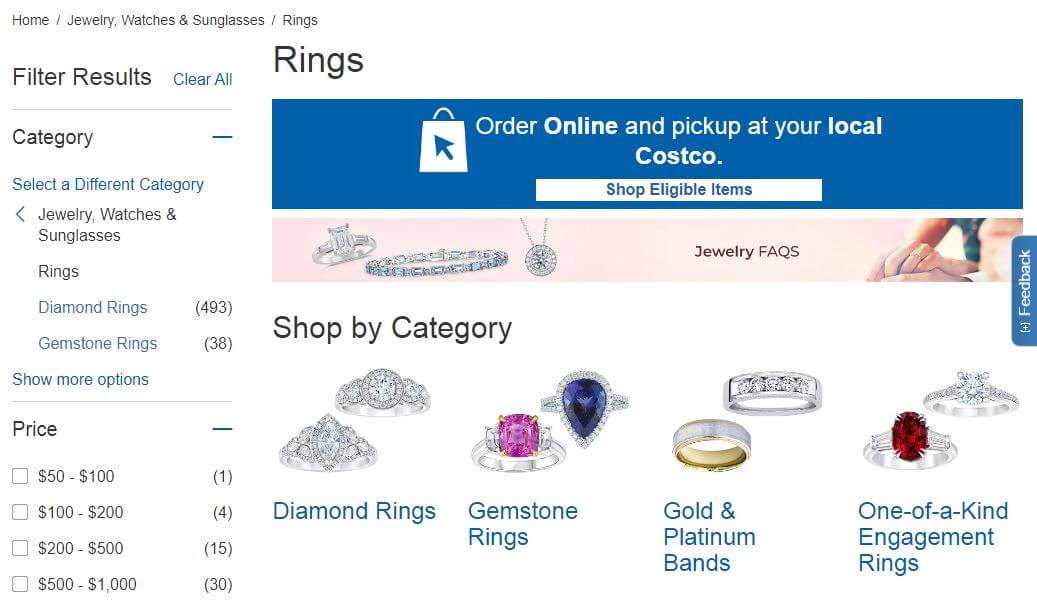Collapse the Price filter section
This screenshot has width=1037, height=606.
(222, 429)
